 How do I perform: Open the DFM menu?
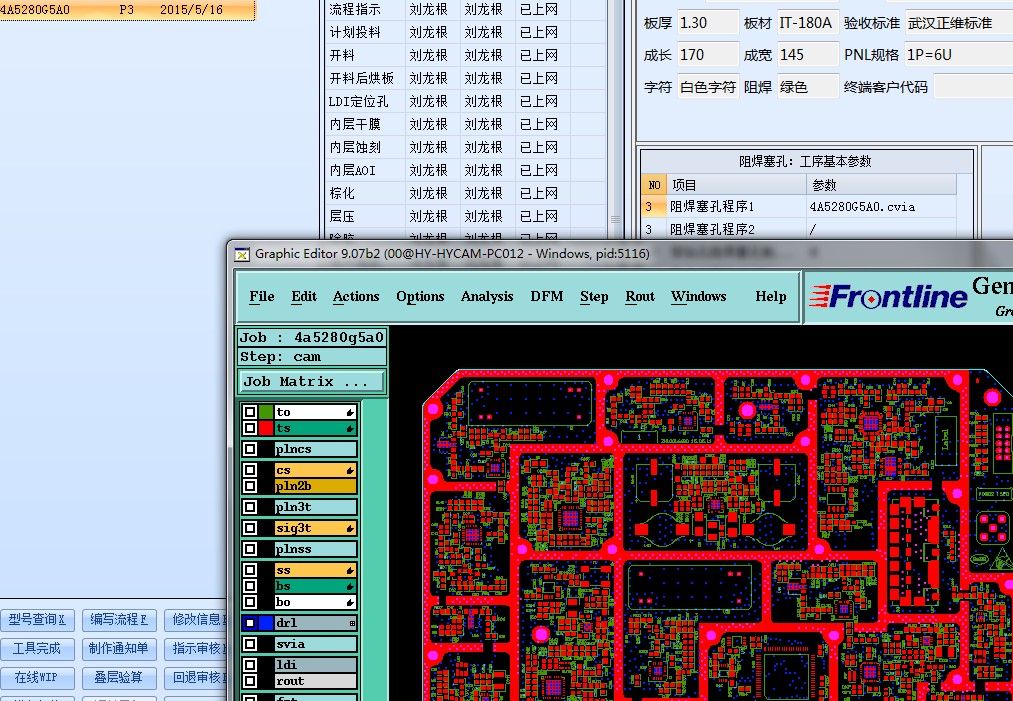click(547, 297)
